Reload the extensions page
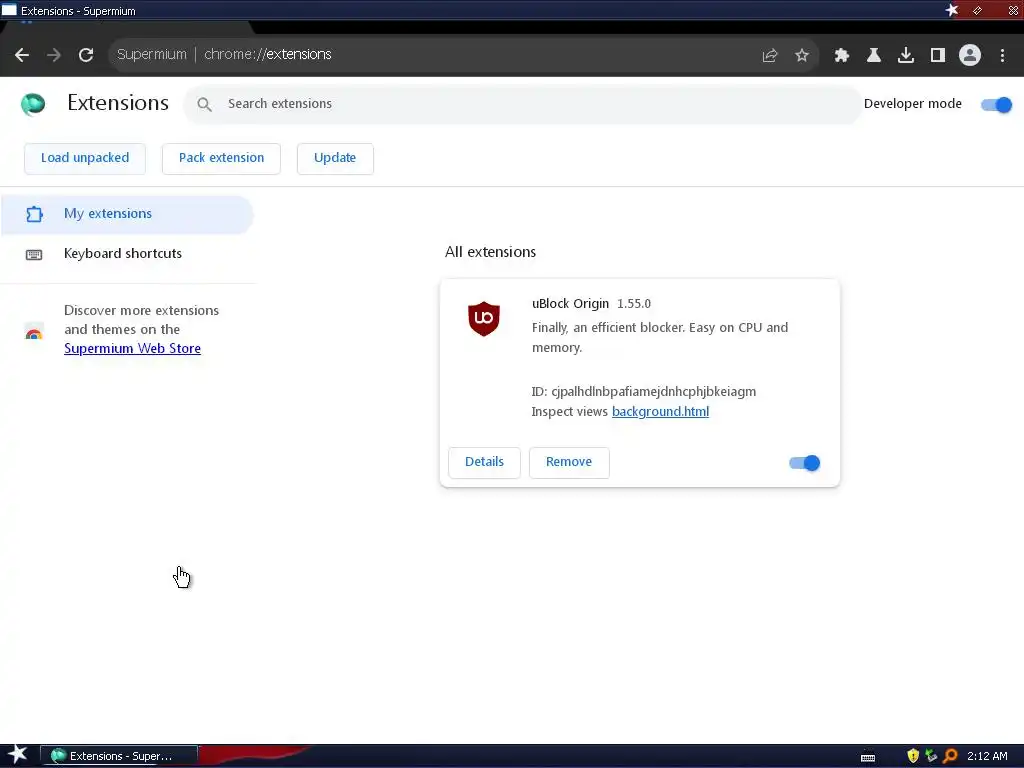 tap(86, 55)
